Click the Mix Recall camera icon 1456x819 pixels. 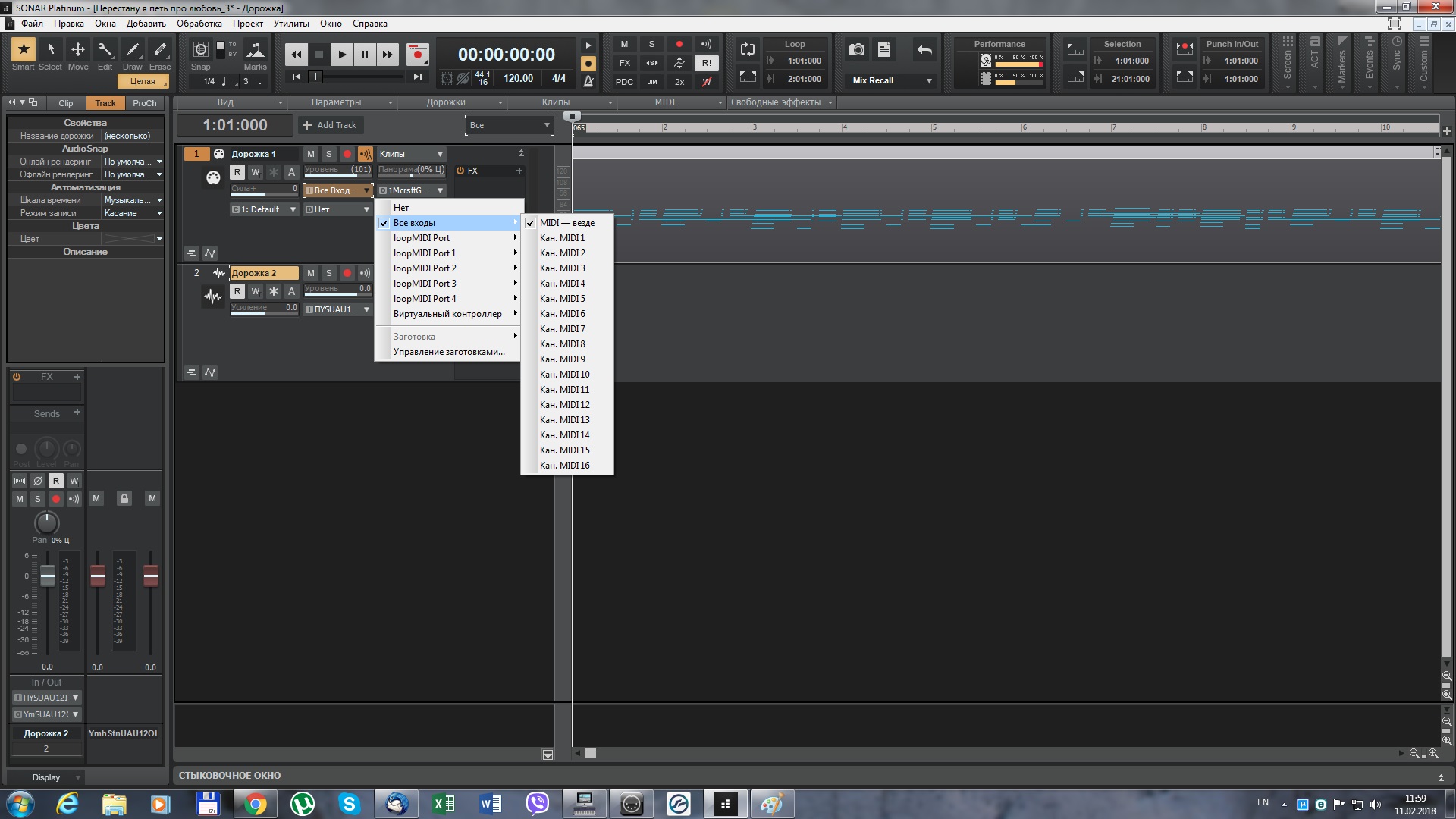click(x=857, y=50)
